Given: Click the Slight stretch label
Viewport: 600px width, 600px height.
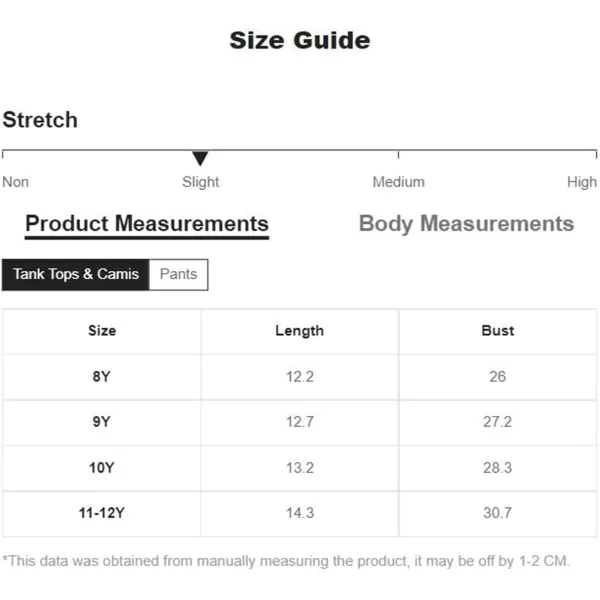Looking at the screenshot, I should [201, 183].
